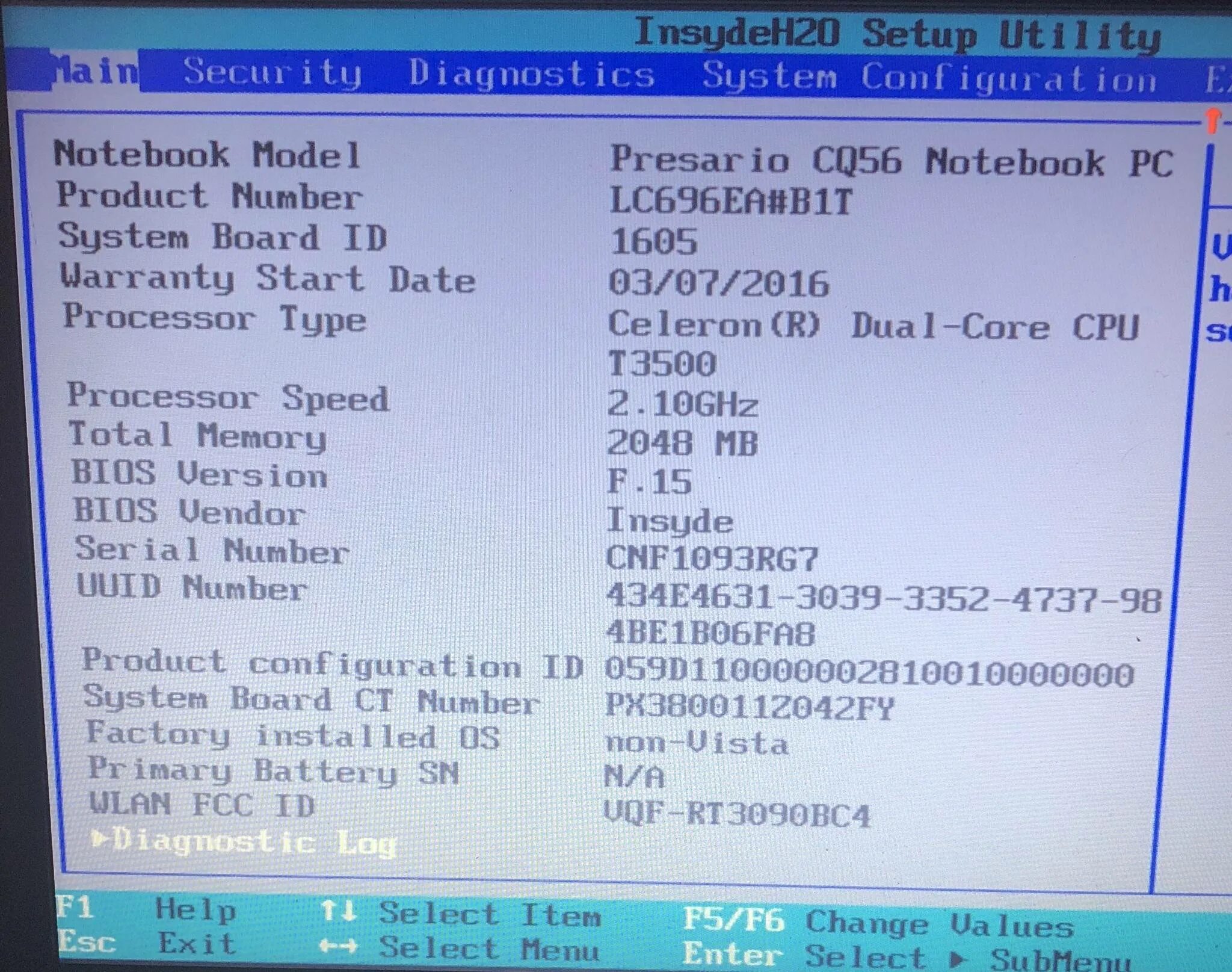Open the Diagnostics tab
The image size is (1232, 972).
532,75
